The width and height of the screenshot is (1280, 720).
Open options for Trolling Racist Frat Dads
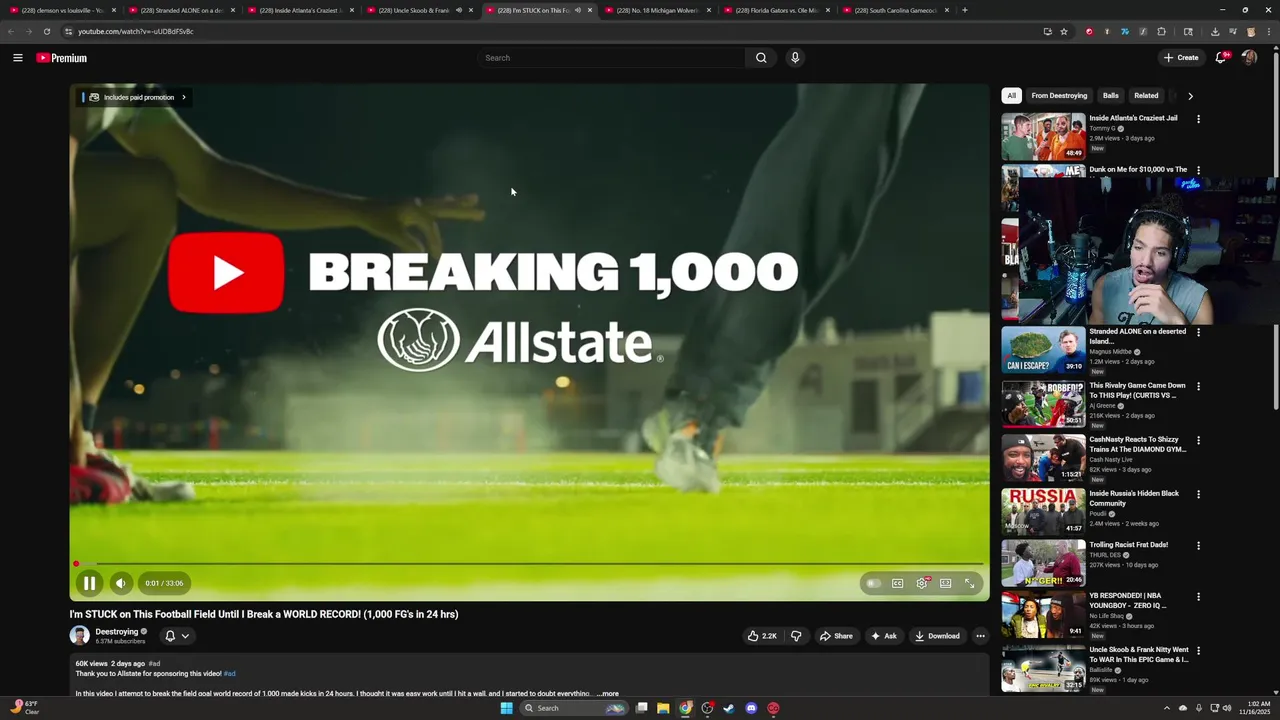[1198, 546]
